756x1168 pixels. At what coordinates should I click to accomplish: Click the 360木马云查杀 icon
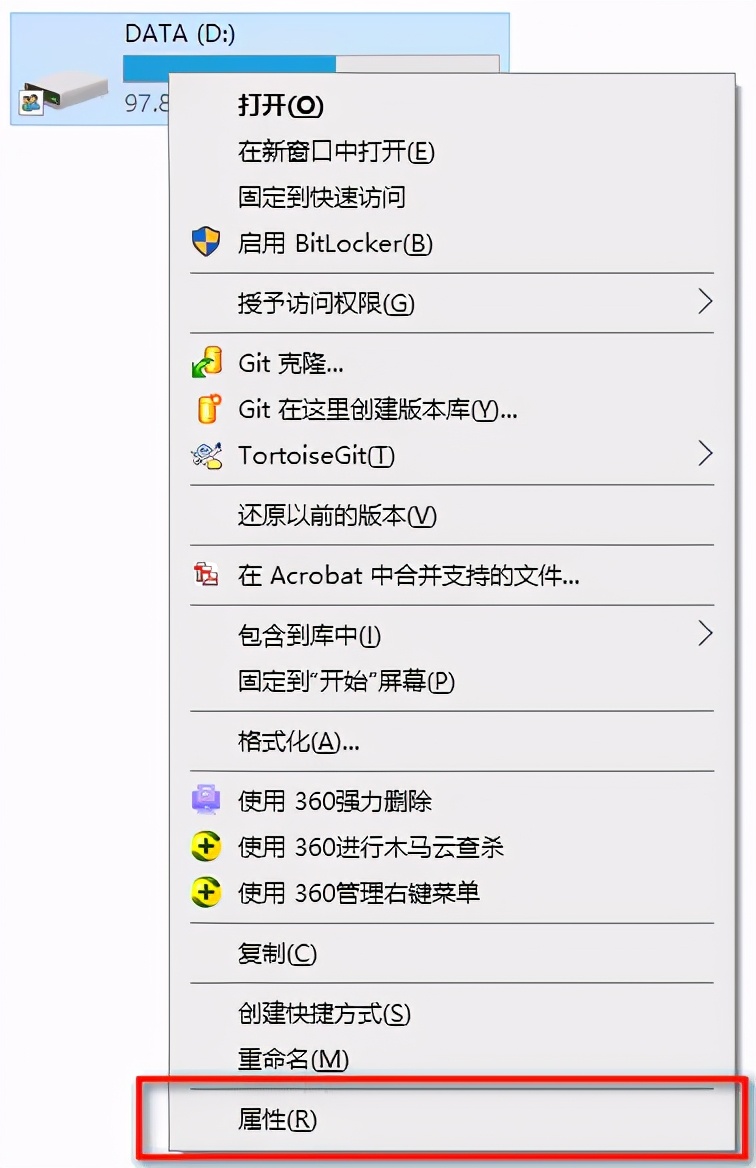[207, 846]
